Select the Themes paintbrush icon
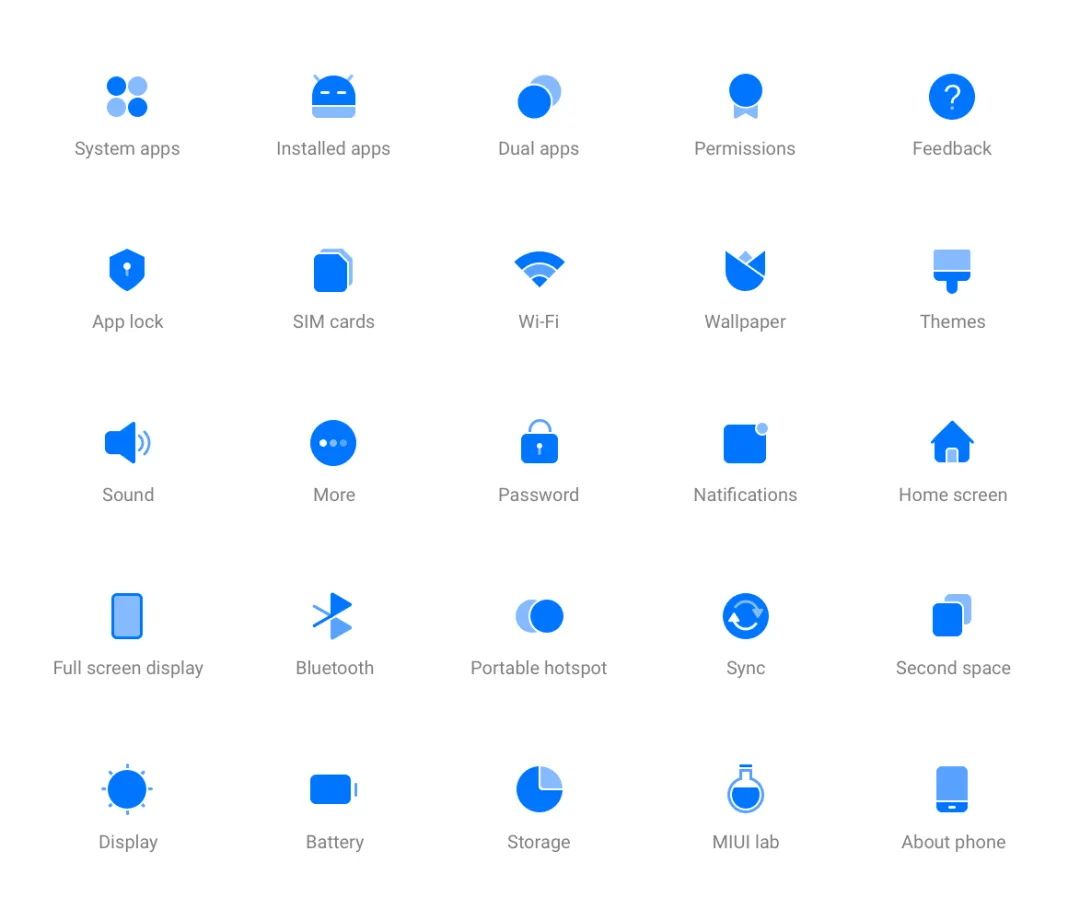 (x=952, y=271)
